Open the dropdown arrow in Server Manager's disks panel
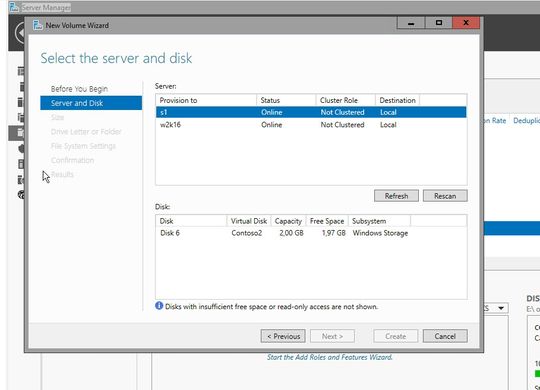The width and height of the screenshot is (540, 390). [501, 308]
